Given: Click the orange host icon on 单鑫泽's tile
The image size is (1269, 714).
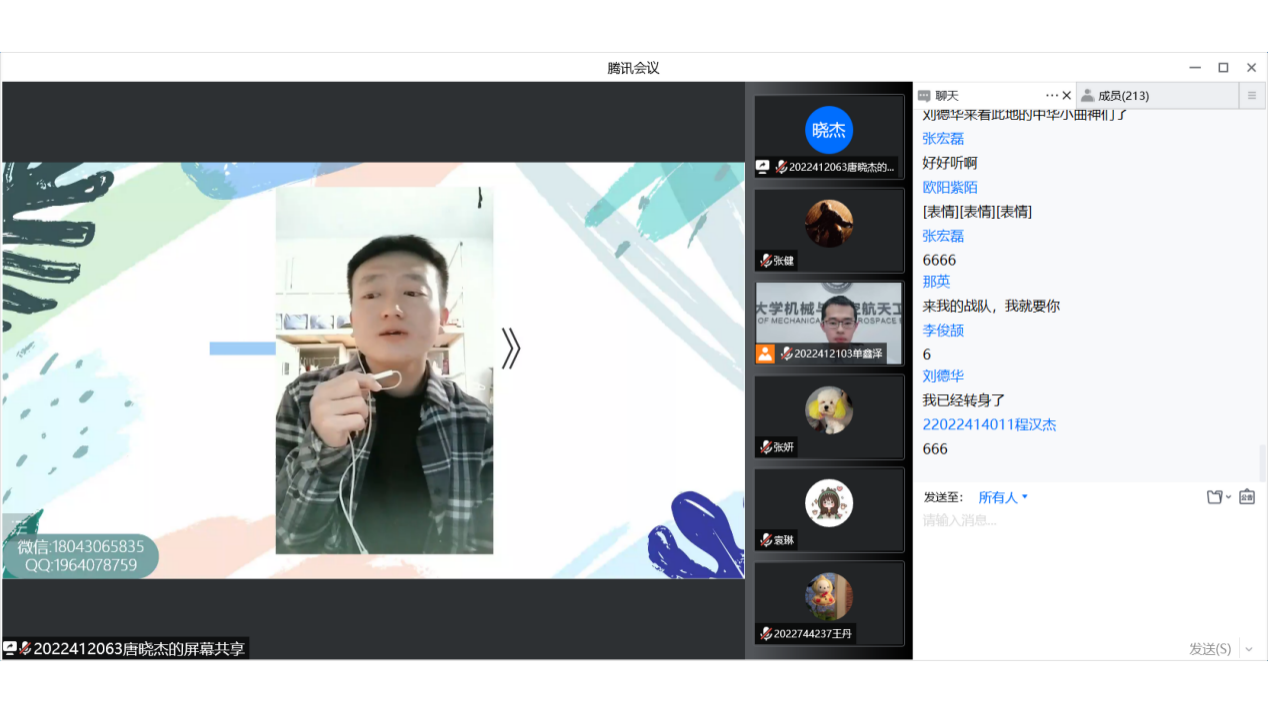Looking at the screenshot, I should click(765, 353).
